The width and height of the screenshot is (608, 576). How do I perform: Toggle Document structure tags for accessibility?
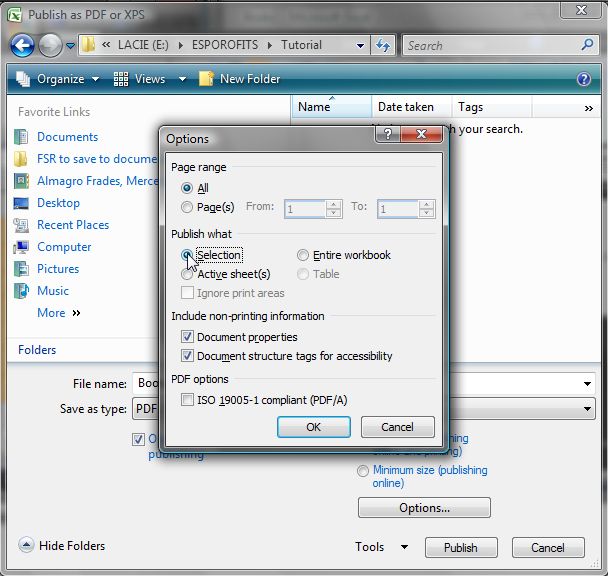(x=187, y=356)
